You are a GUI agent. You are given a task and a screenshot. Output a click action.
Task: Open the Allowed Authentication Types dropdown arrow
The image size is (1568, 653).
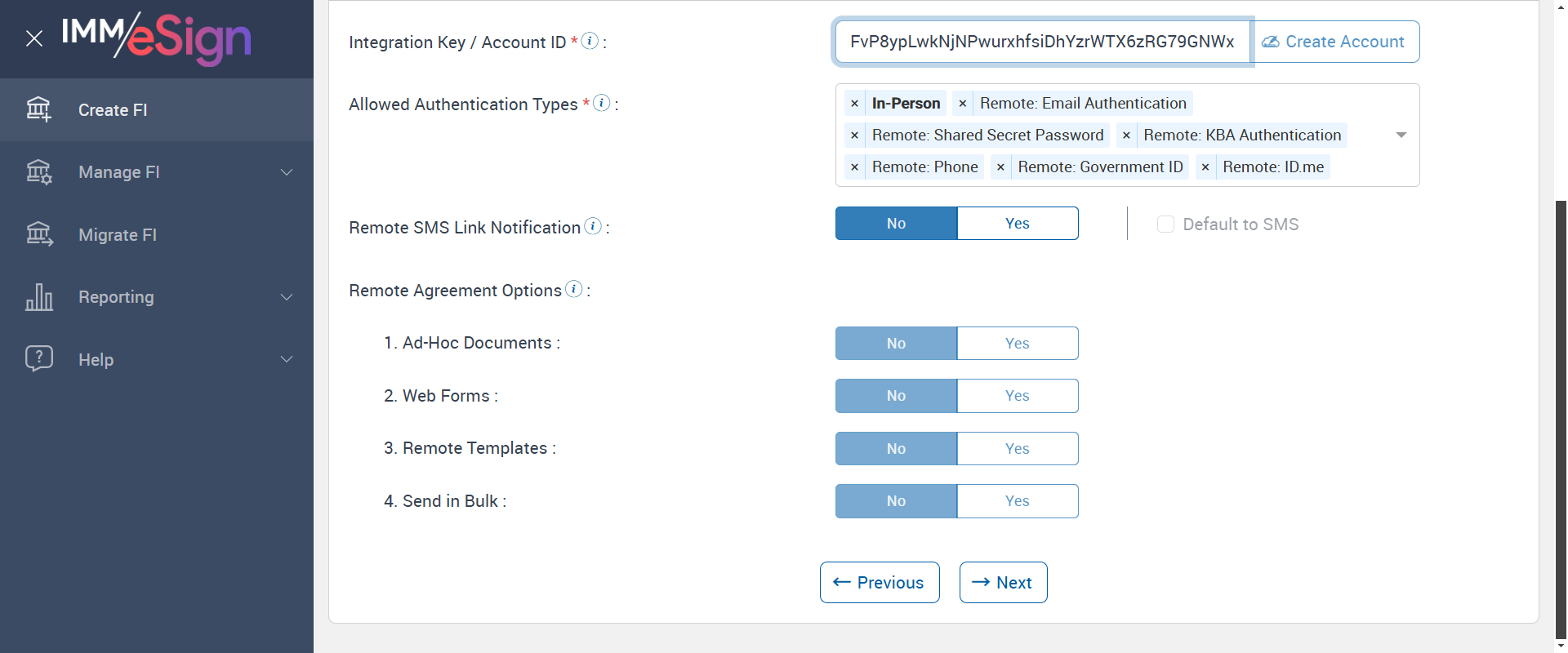(1401, 135)
